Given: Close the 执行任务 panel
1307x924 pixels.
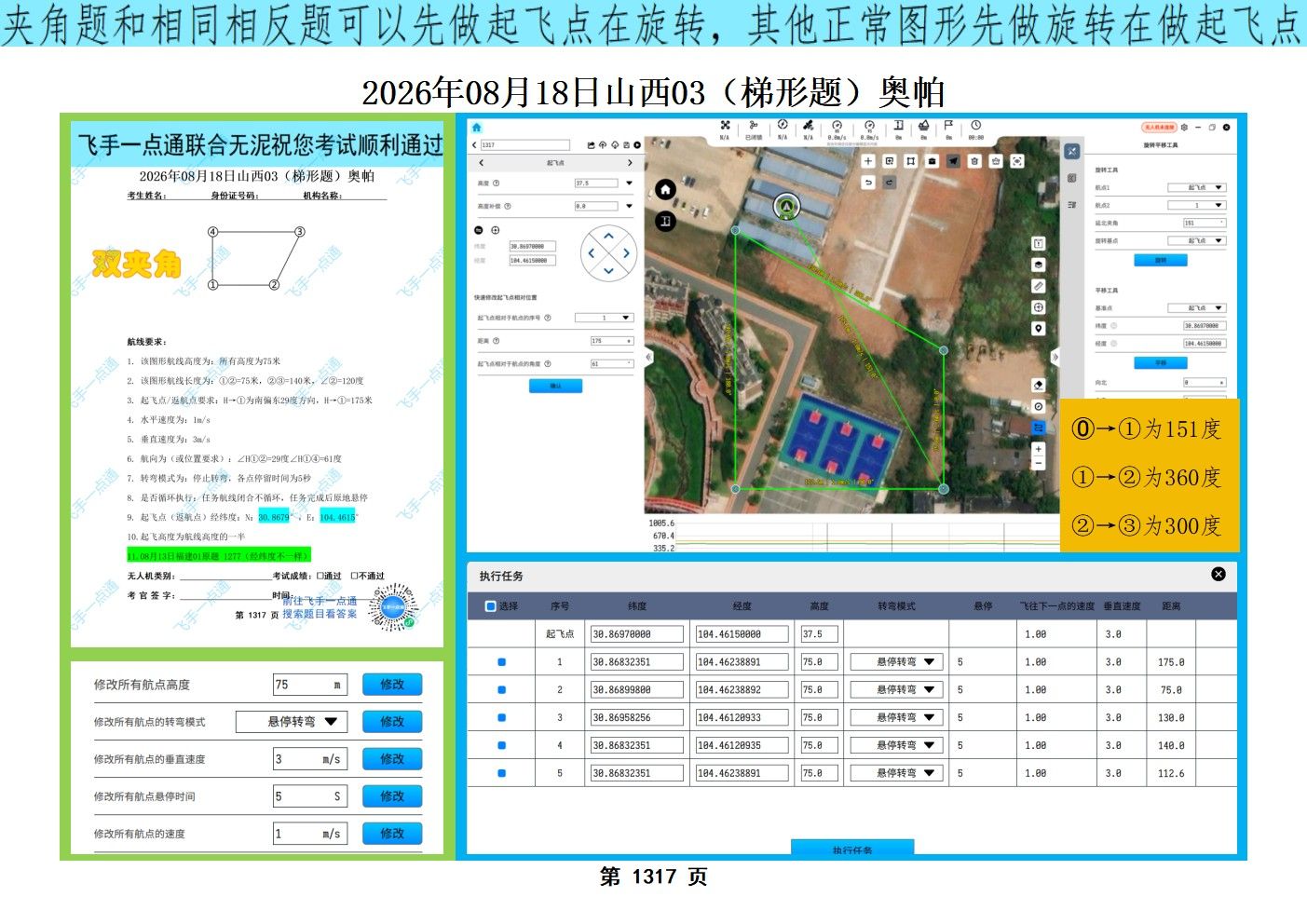Looking at the screenshot, I should (x=1219, y=575).
